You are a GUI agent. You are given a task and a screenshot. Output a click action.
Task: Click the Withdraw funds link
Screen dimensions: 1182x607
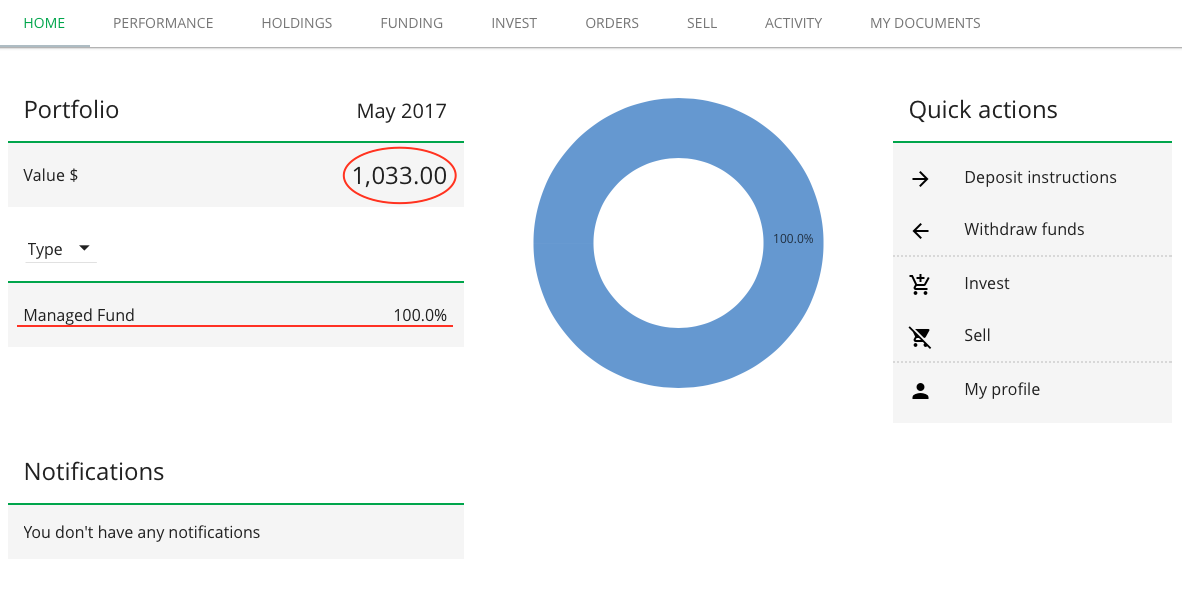[1024, 230]
